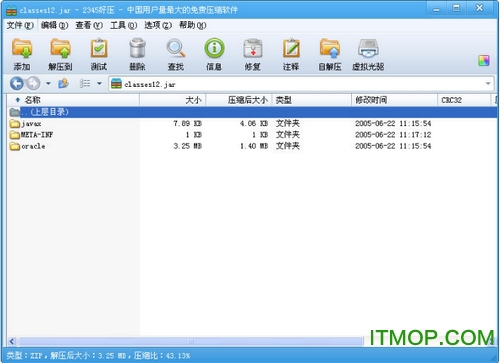Go up one folder level icon
The image size is (500, 363).
(x=63, y=83)
